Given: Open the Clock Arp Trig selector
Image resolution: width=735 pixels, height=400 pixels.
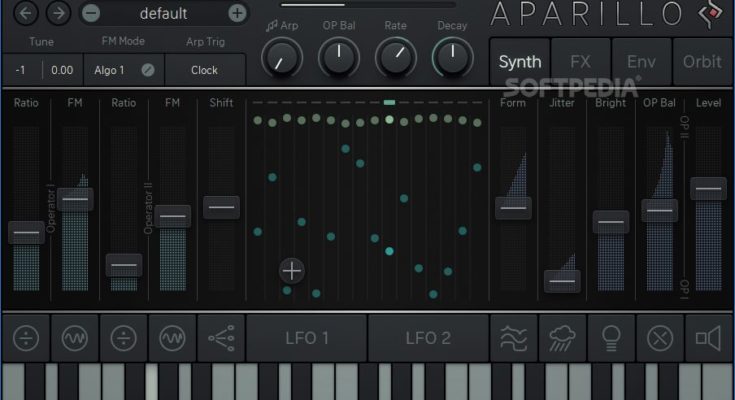Looking at the screenshot, I should [204, 70].
